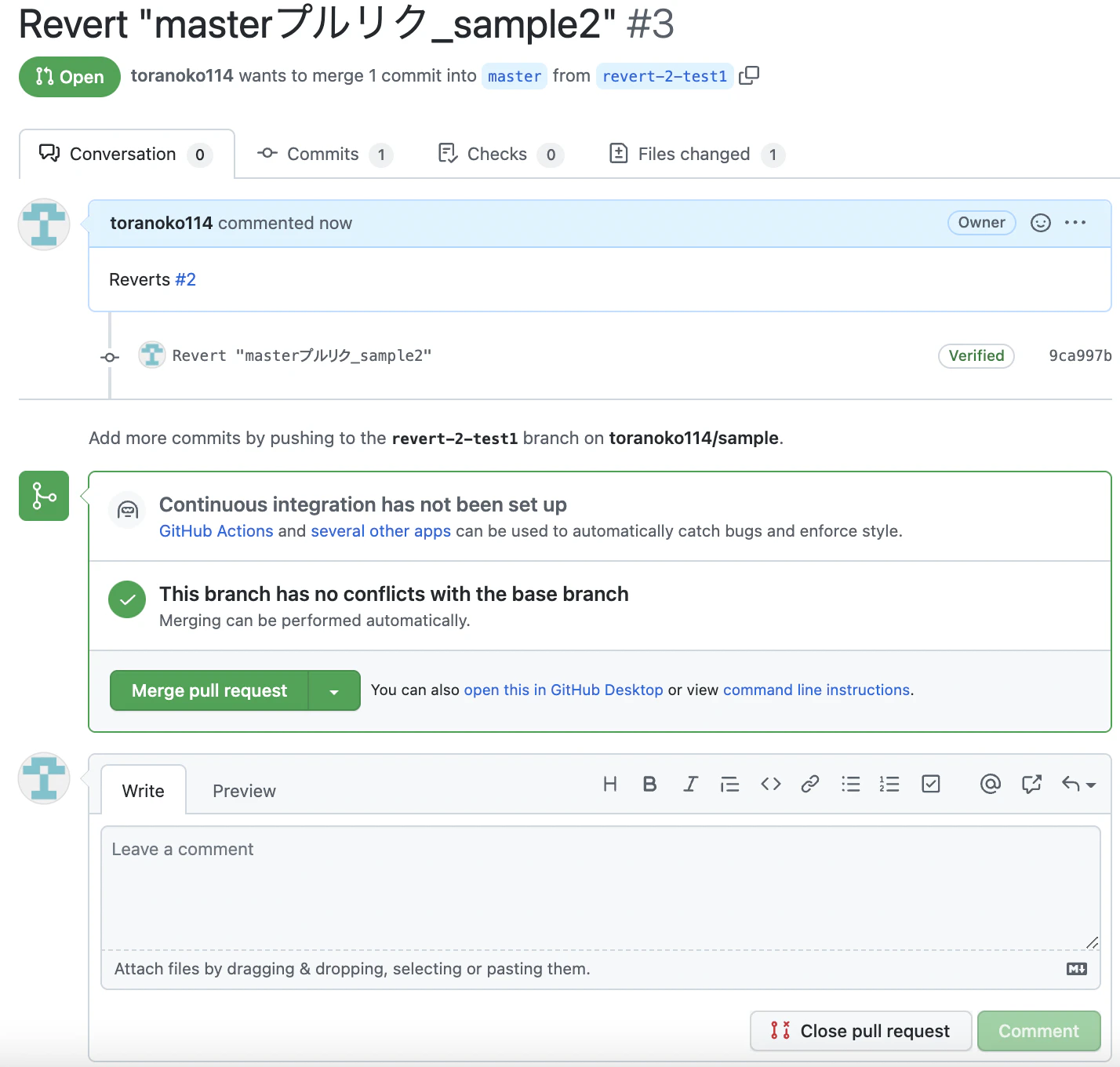The image size is (1120, 1067).
Task: Click the comment textarea resize handle
Action: tap(1092, 942)
